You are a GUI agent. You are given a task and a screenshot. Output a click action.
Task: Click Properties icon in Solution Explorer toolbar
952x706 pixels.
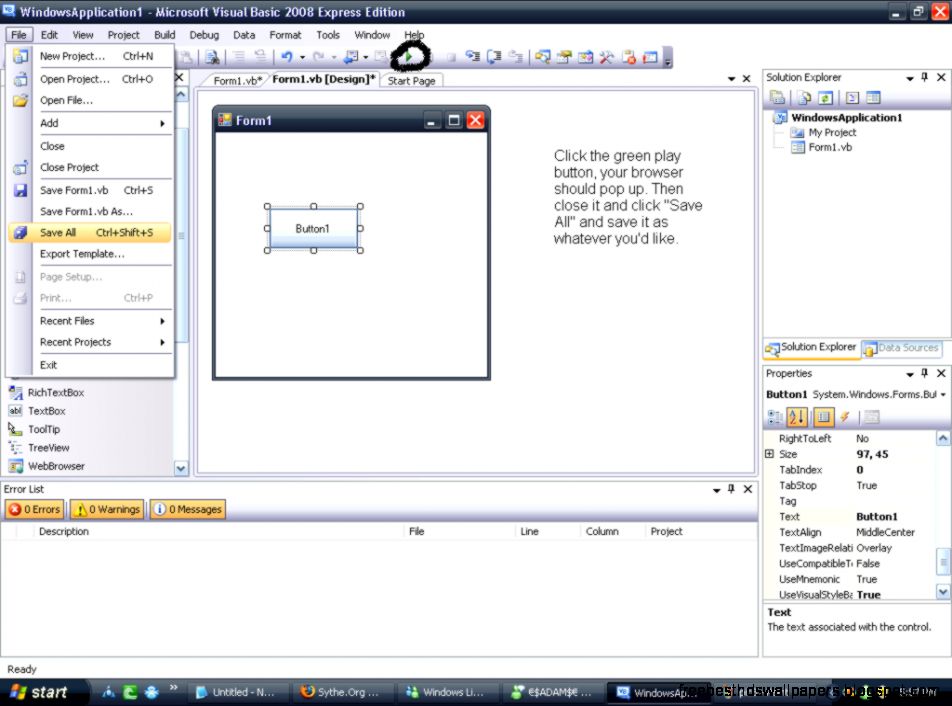coord(777,97)
